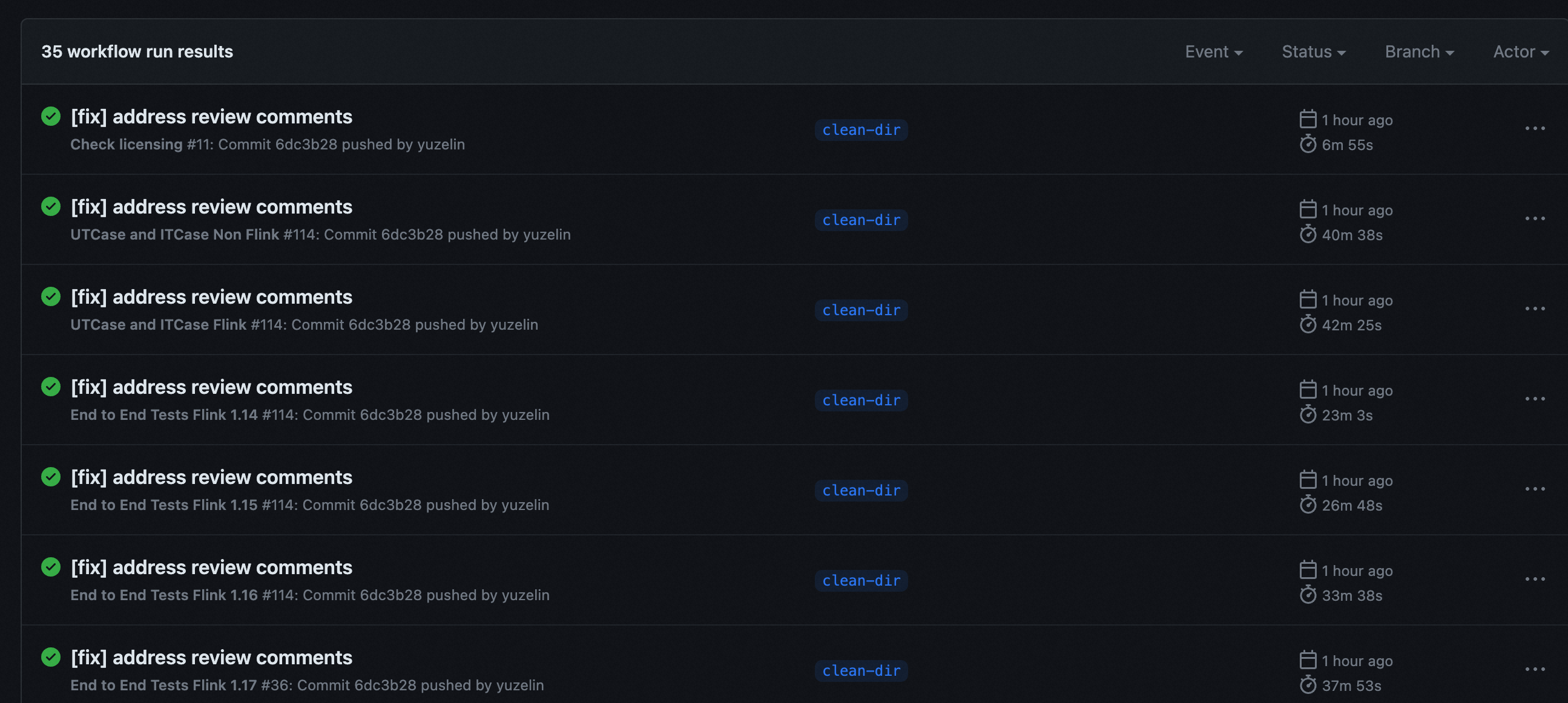Click clean-dir branch label on first run
This screenshot has height=703, width=1568.
pyautogui.click(x=861, y=129)
